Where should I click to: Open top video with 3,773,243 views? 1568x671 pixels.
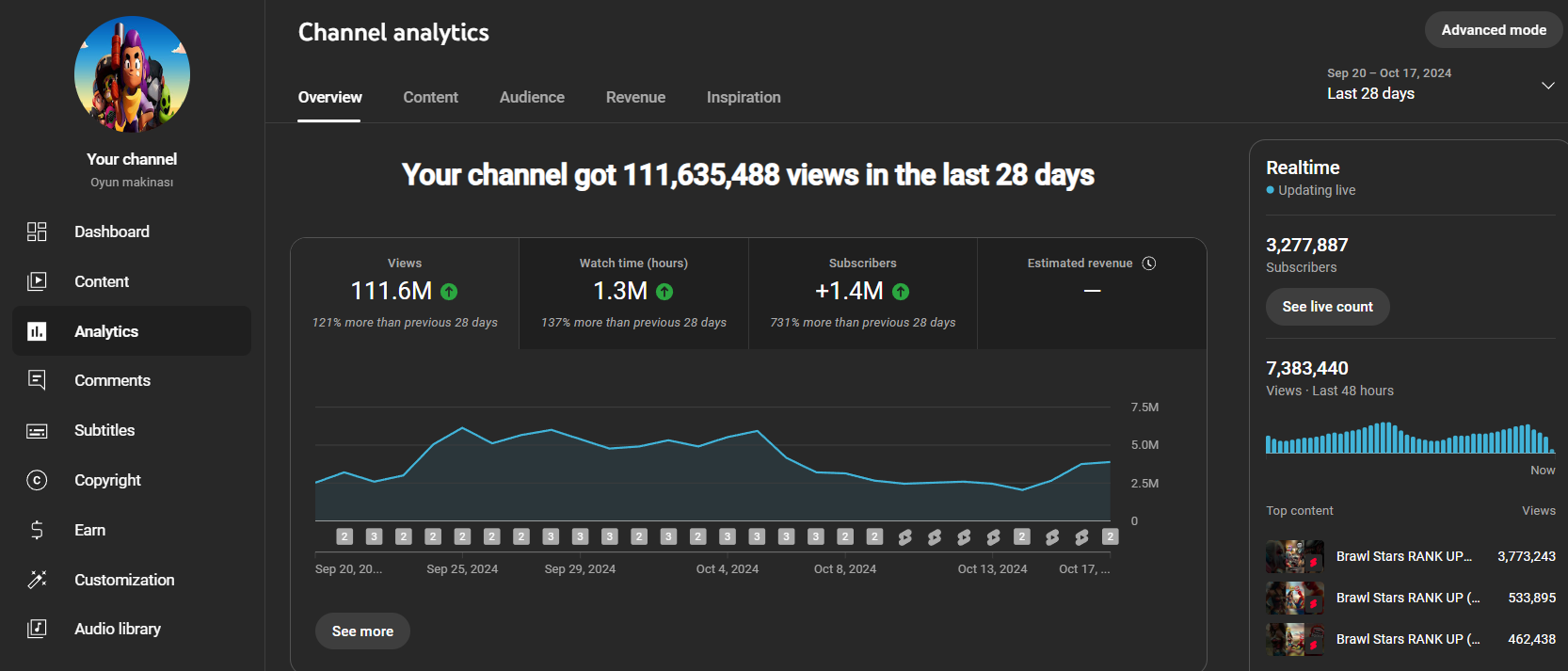pyautogui.click(x=1410, y=556)
